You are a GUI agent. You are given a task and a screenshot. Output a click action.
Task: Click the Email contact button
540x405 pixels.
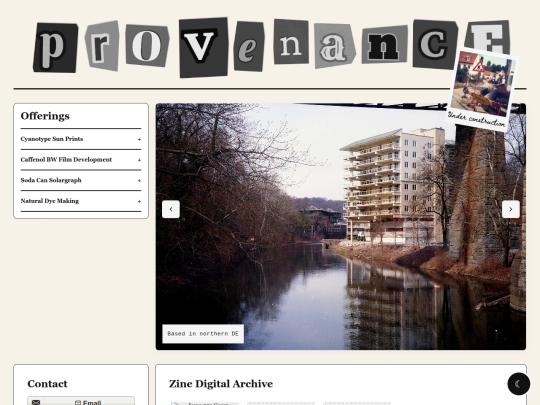(81, 402)
